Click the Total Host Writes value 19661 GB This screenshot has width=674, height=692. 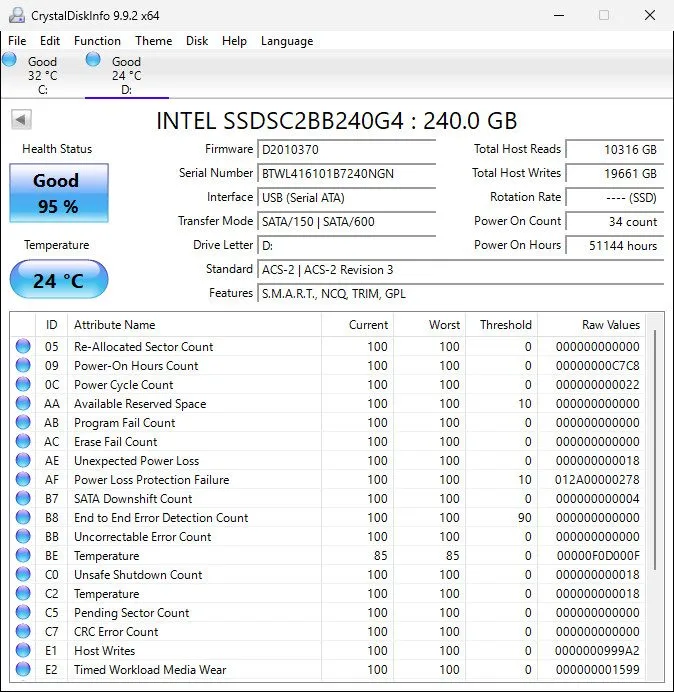pyautogui.click(x=614, y=173)
